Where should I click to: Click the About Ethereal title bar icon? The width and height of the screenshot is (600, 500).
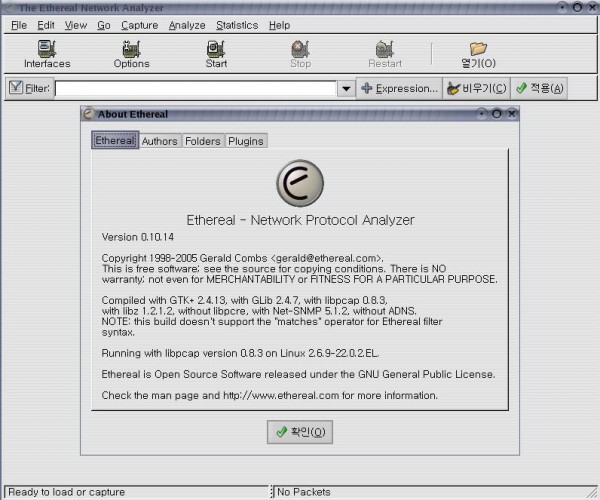(88, 114)
